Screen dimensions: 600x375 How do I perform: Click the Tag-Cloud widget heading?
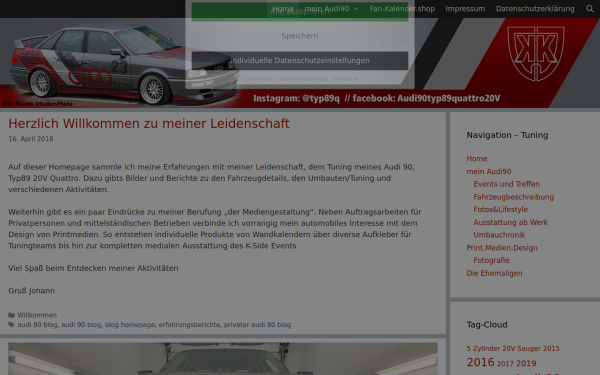coord(487,324)
